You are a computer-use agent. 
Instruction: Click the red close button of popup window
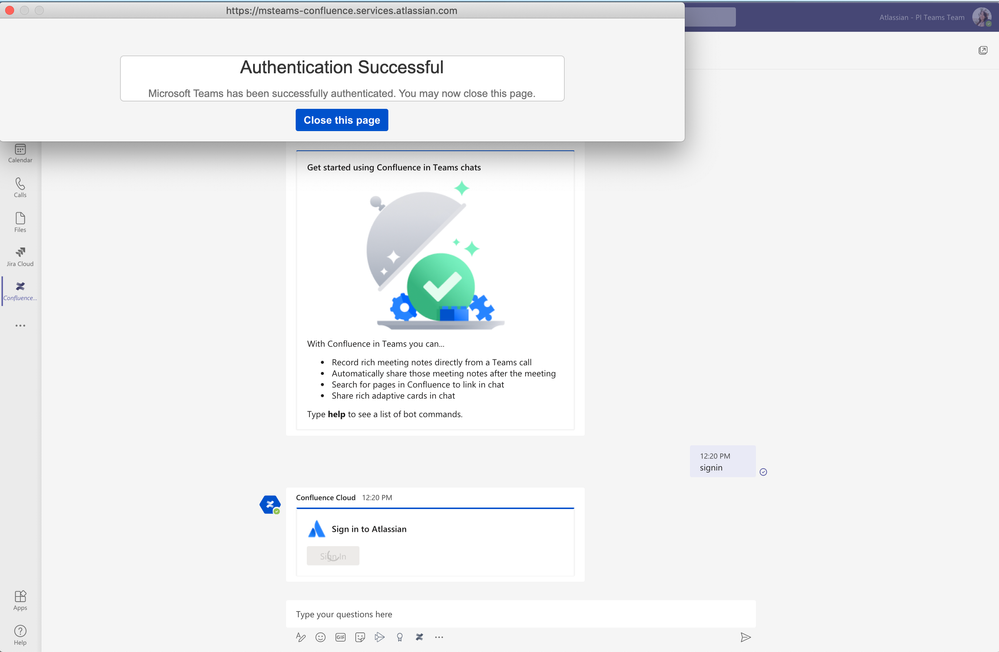point(10,10)
